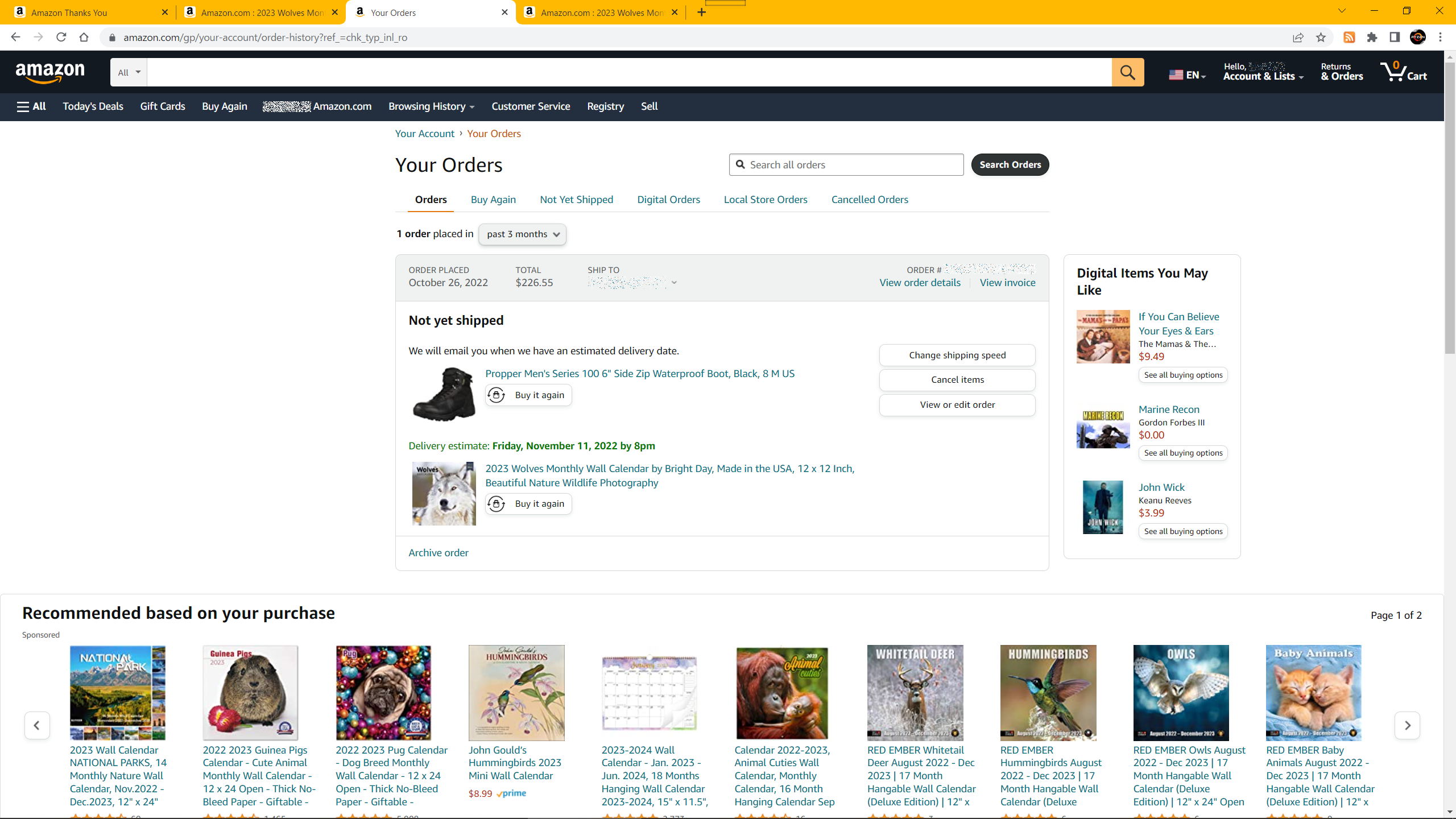This screenshot has width=1456, height=819.
Task: Click Change shipping speed button
Action: pos(957,355)
